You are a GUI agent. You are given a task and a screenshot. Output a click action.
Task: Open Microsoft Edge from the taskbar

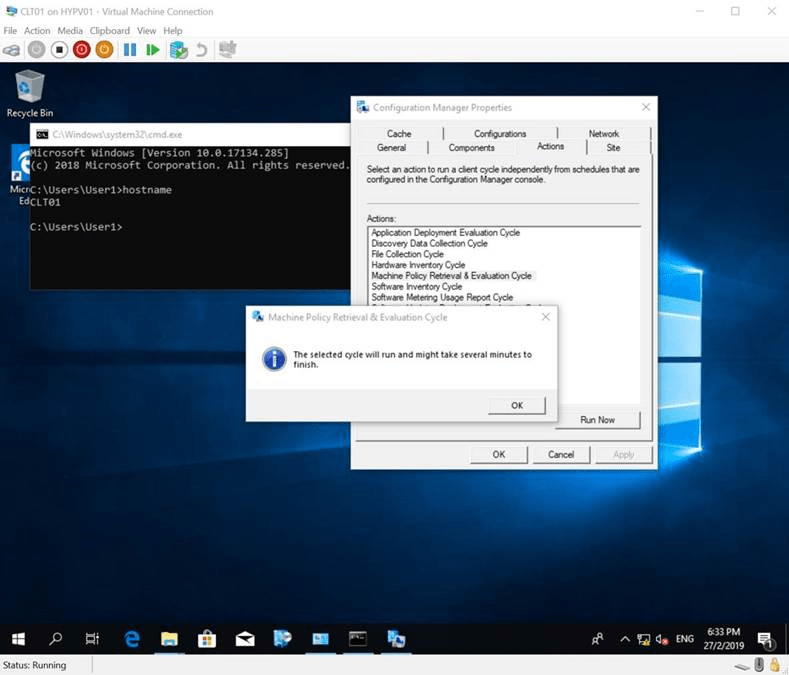click(x=132, y=638)
